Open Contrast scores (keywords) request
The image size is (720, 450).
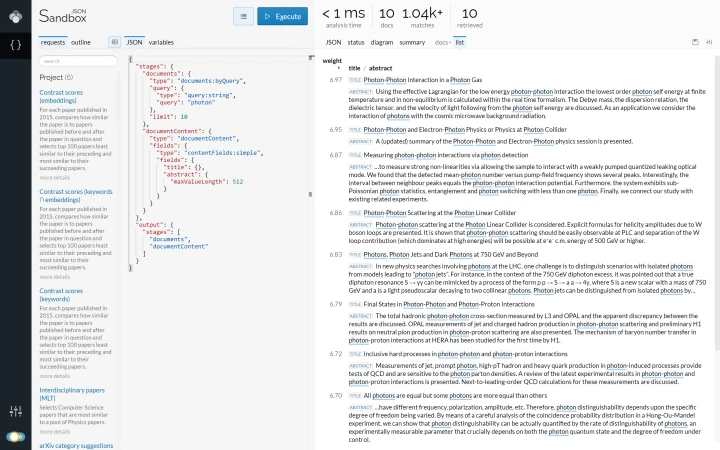[x=61, y=295]
